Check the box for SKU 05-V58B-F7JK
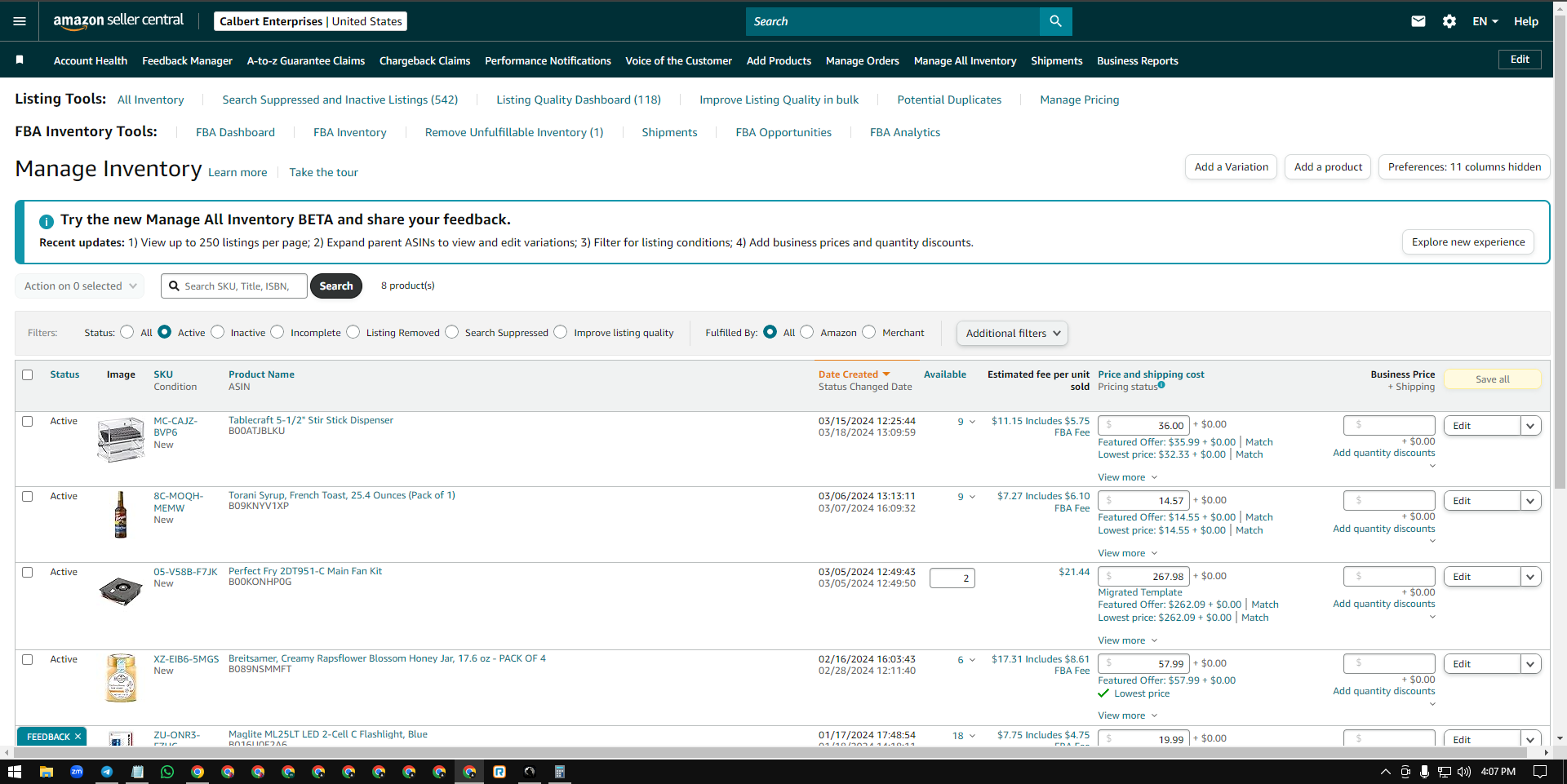The width and height of the screenshot is (1567, 784). tap(28, 573)
